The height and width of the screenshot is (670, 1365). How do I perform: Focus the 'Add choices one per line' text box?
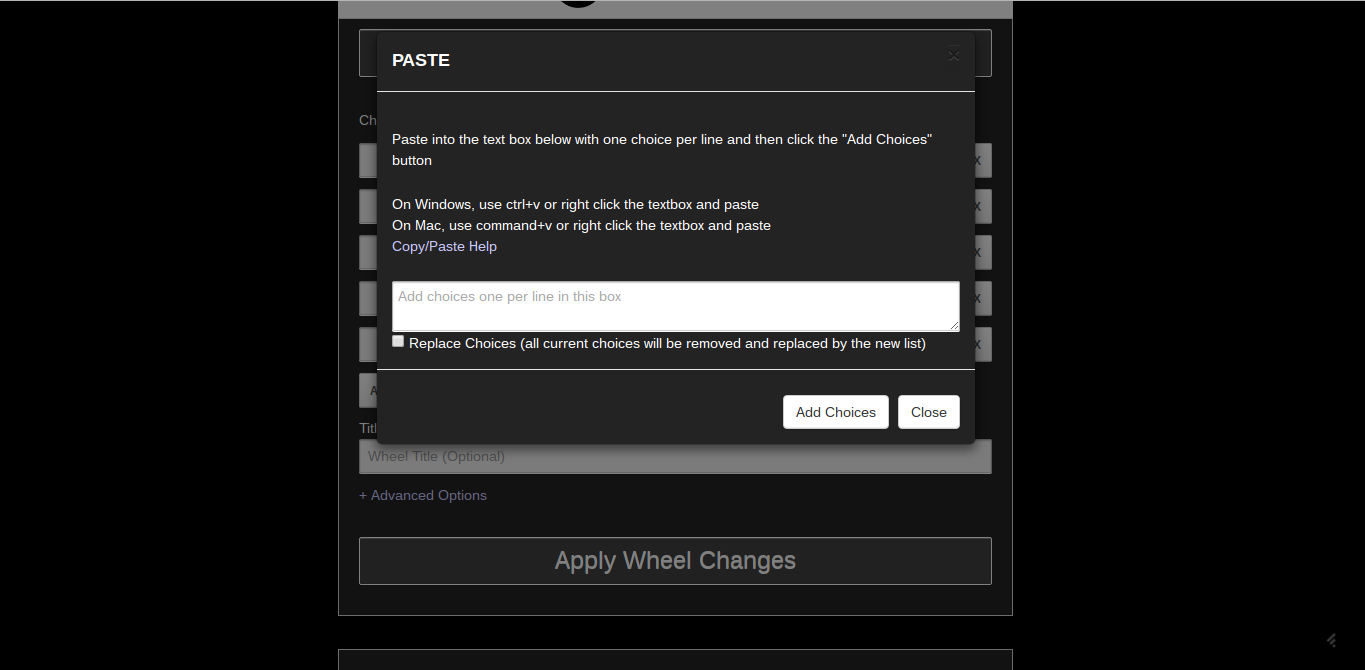676,306
